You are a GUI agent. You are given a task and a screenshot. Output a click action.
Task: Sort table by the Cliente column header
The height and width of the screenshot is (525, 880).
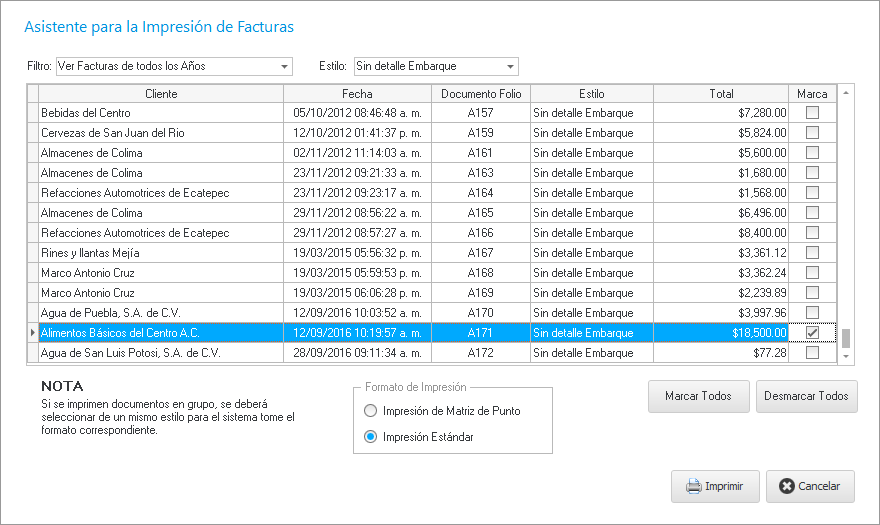pyautogui.click(x=161, y=93)
